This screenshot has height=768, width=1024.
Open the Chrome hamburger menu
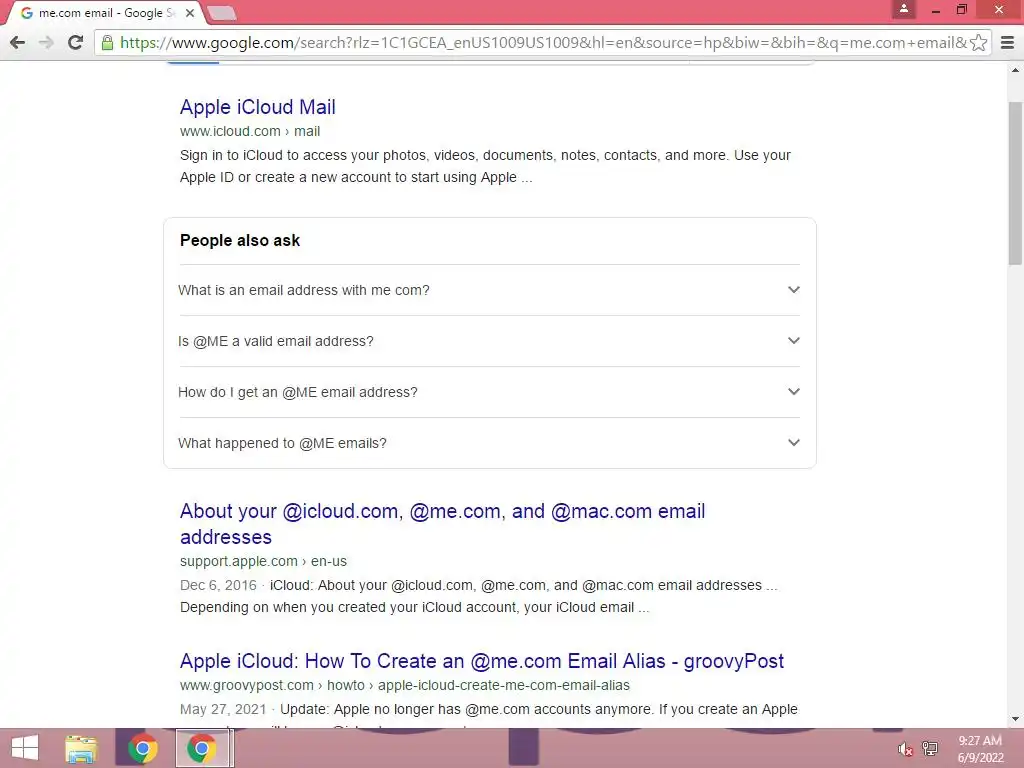(1007, 42)
